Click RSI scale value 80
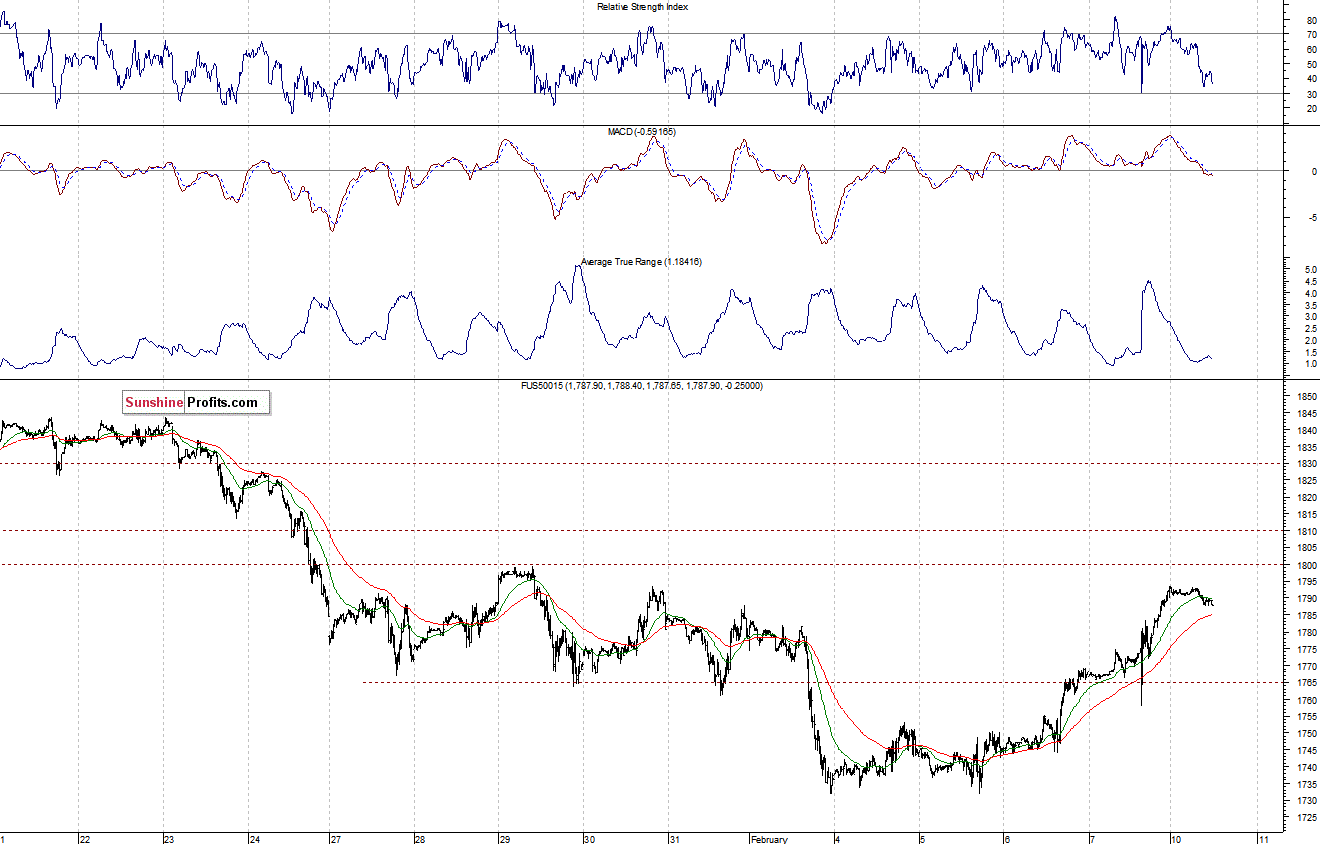Screen dimensions: 1320x844 tap(1311, 20)
